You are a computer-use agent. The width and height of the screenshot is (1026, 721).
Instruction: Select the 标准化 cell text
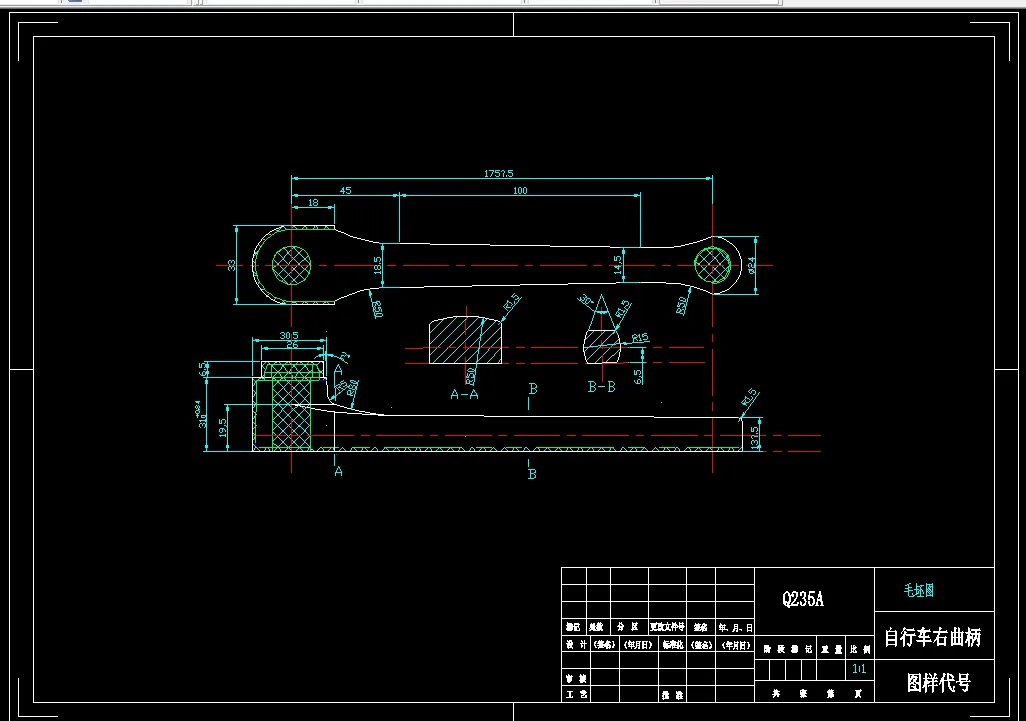pos(673,644)
